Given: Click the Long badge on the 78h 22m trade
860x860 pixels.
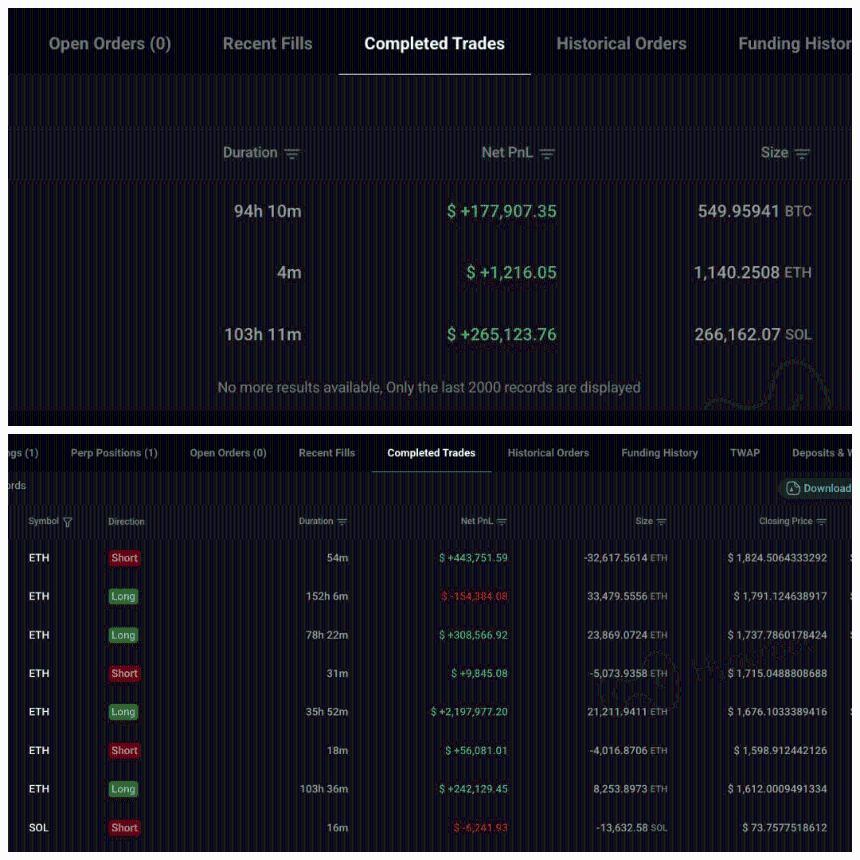Looking at the screenshot, I should click(123, 635).
